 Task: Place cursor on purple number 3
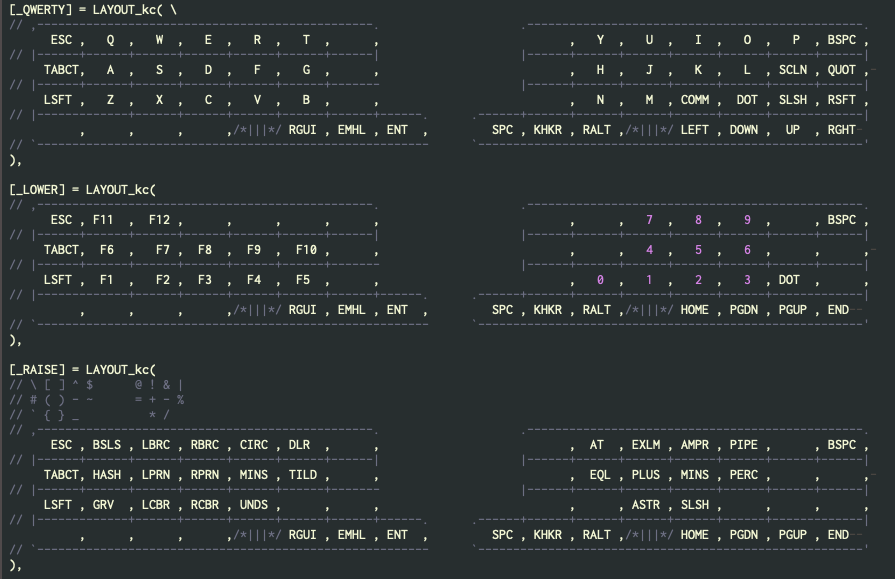747,280
